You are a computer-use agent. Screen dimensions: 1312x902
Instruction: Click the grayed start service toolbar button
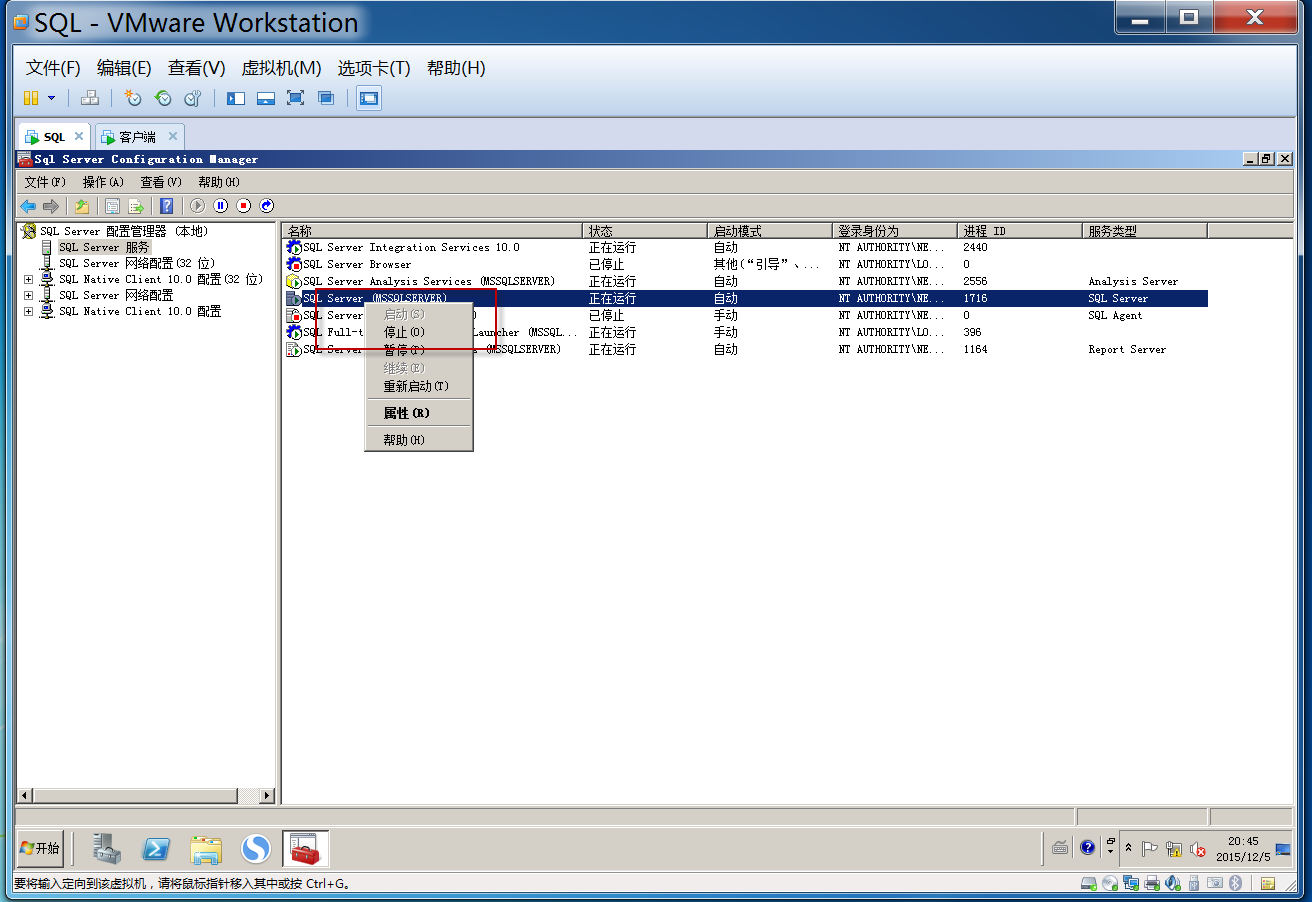pyautogui.click(x=198, y=206)
